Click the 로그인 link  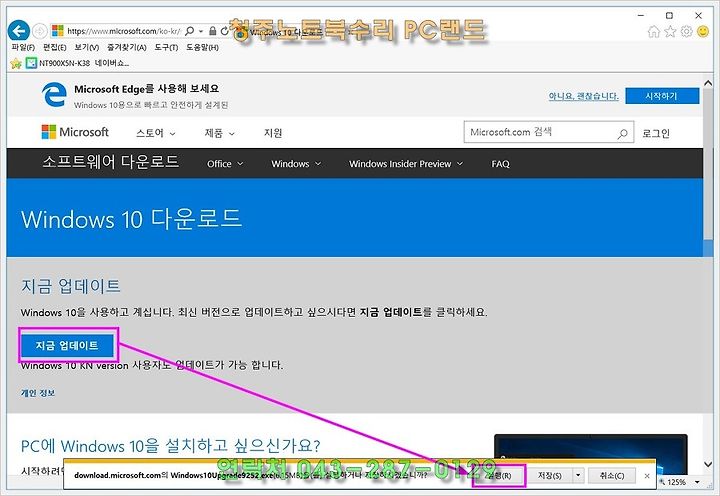coord(656,134)
